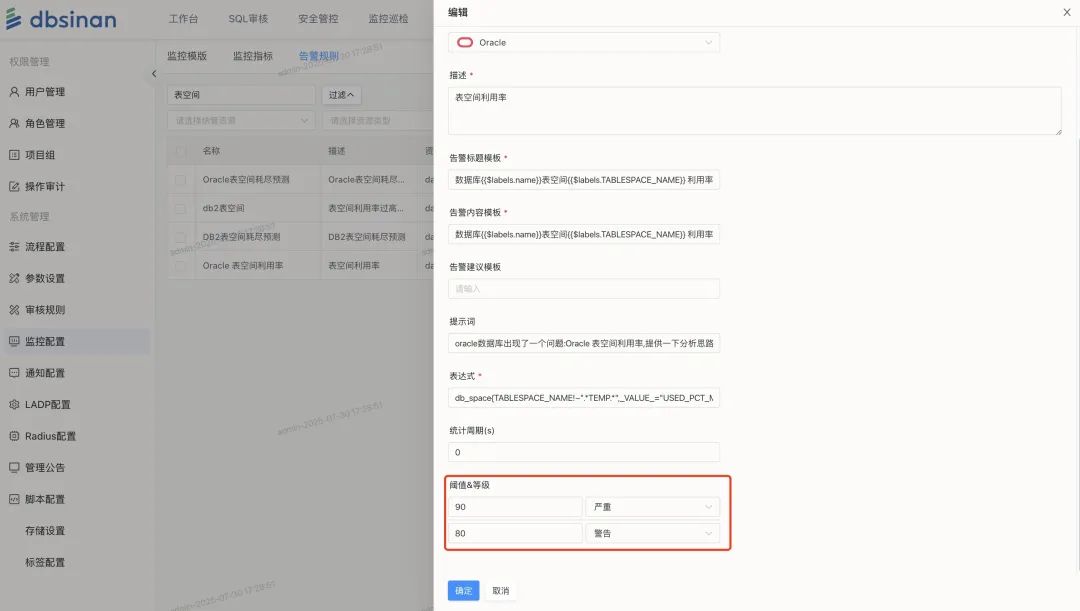Click the threshold input showing 80
This screenshot has width=1080, height=611.
click(515, 533)
